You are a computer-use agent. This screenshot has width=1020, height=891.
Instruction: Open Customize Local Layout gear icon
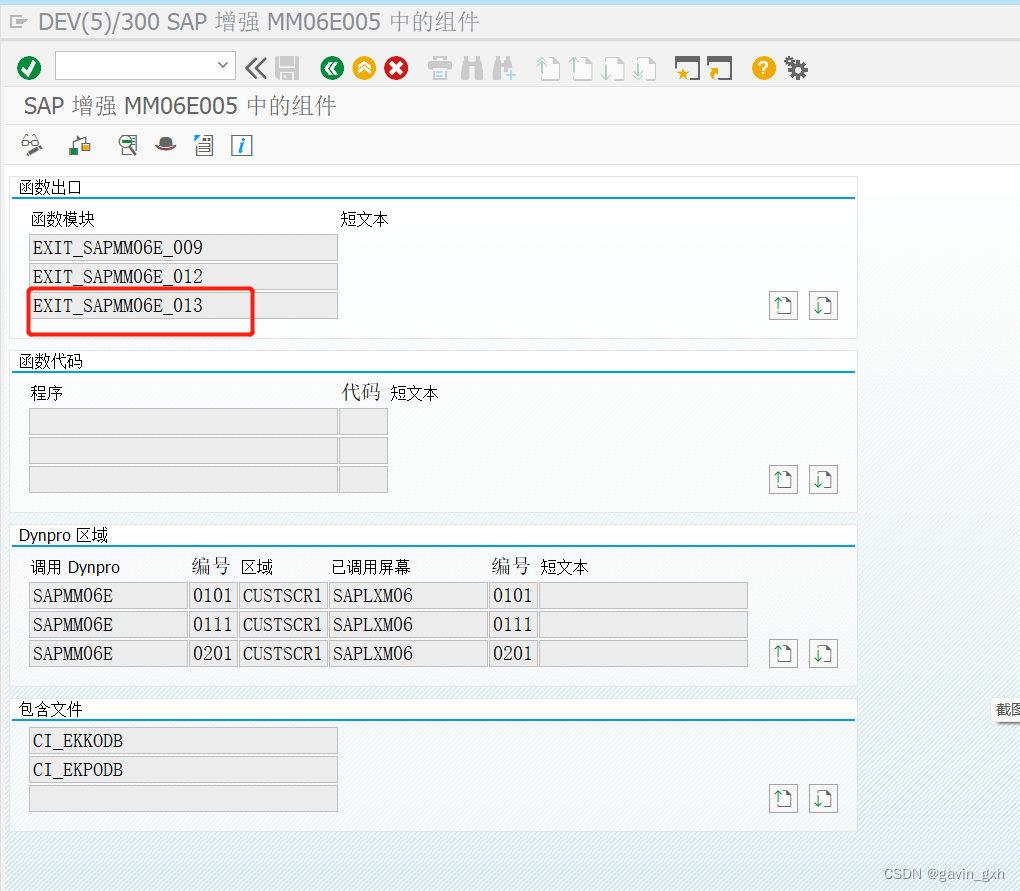[796, 68]
